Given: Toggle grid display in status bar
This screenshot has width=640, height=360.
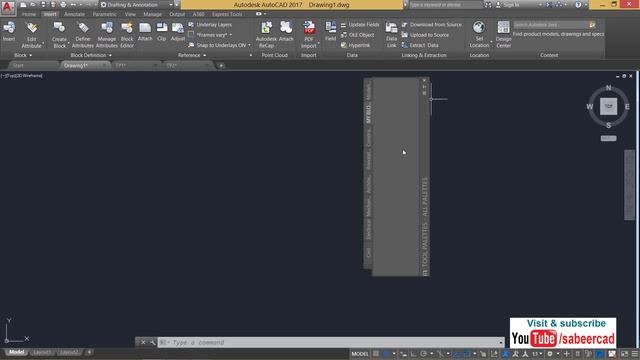Looking at the screenshot, I should point(376,354).
